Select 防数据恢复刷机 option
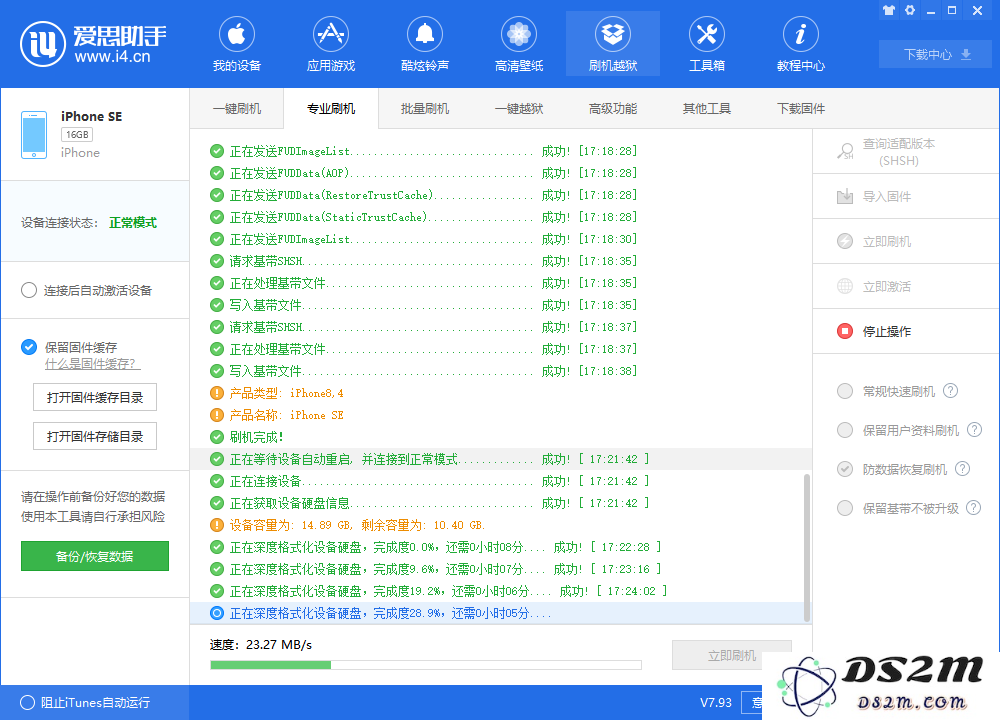 (x=845, y=469)
